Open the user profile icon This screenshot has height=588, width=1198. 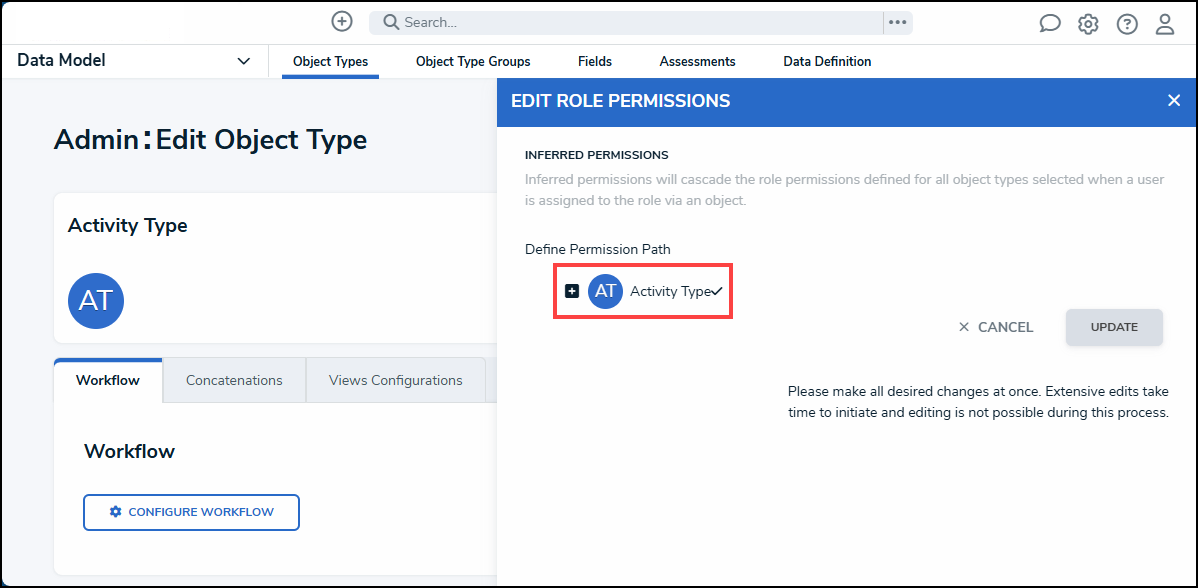[x=1165, y=24]
